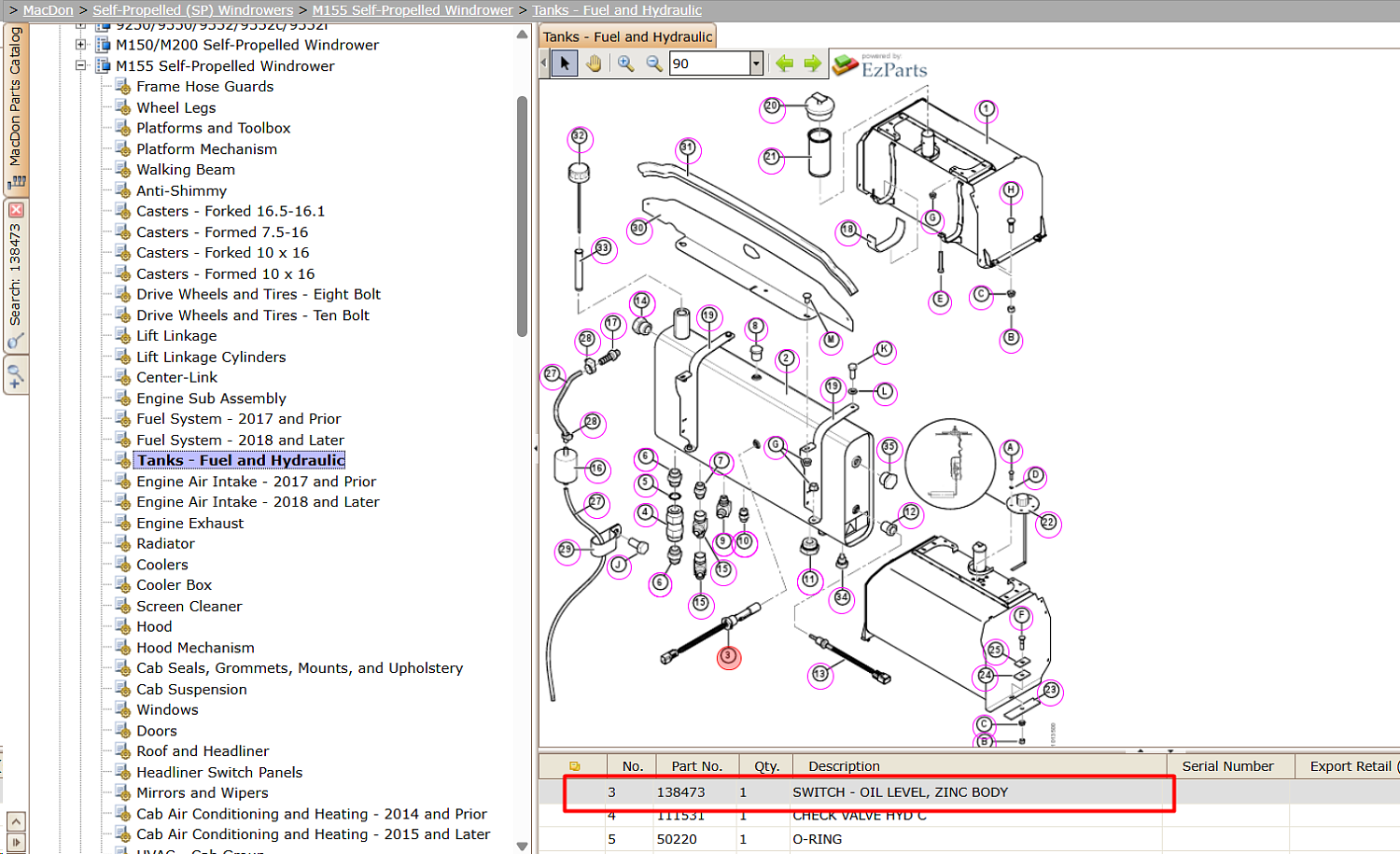Click Tanks - Fuel and Hydraulic breadcrumb link

tap(617, 10)
